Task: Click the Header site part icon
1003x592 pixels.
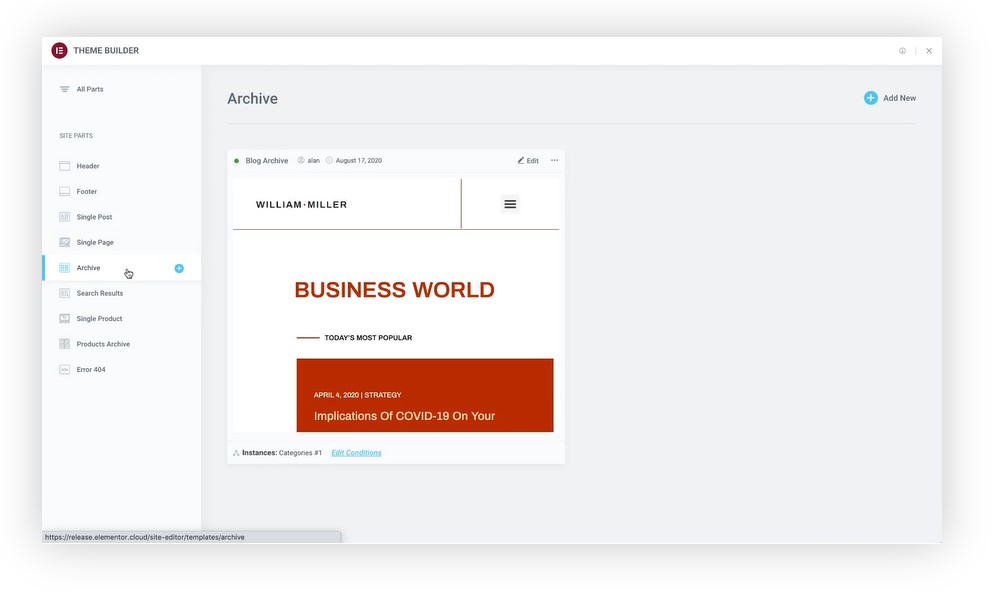Action: tap(65, 166)
